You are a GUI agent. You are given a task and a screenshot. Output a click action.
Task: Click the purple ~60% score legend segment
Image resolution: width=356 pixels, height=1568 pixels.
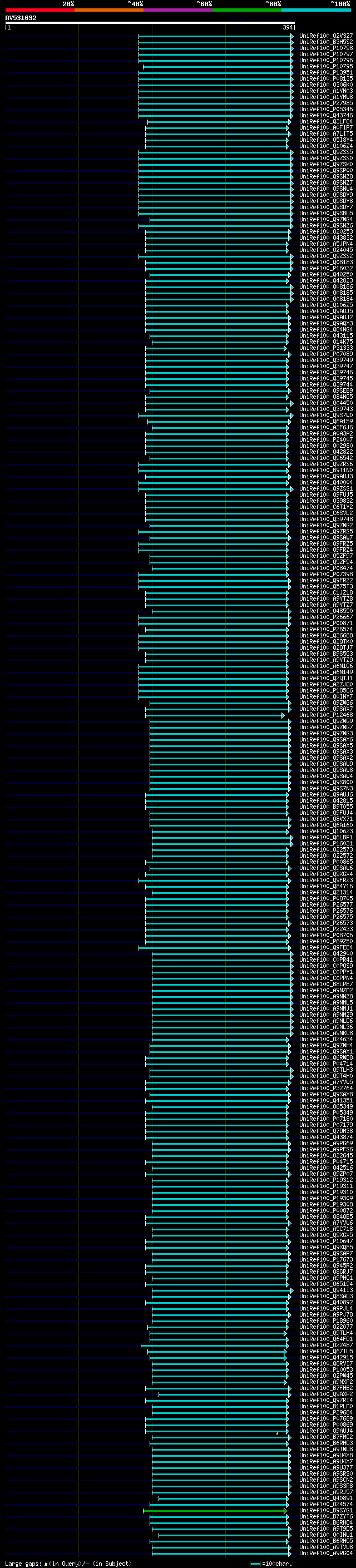click(x=177, y=10)
